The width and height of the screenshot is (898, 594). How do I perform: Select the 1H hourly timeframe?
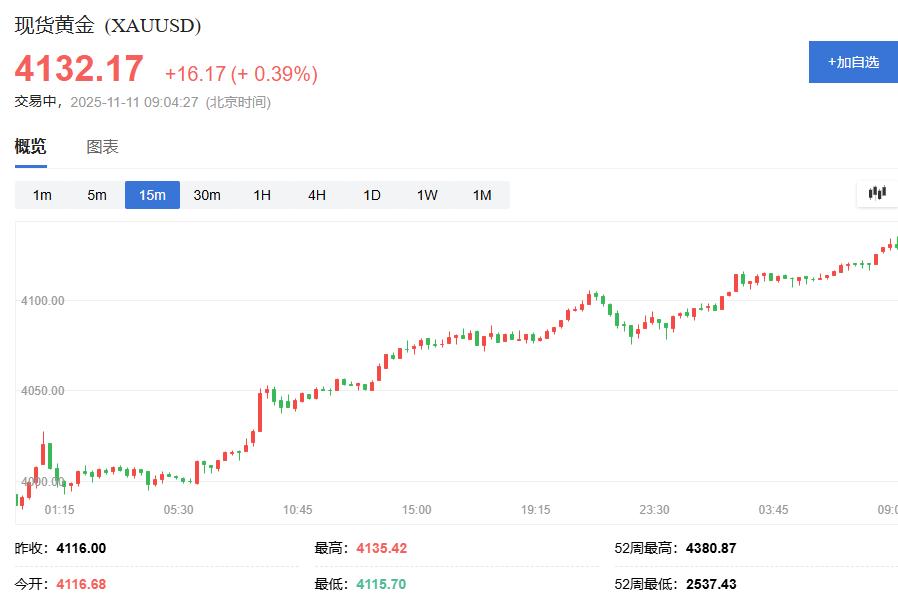point(261,195)
